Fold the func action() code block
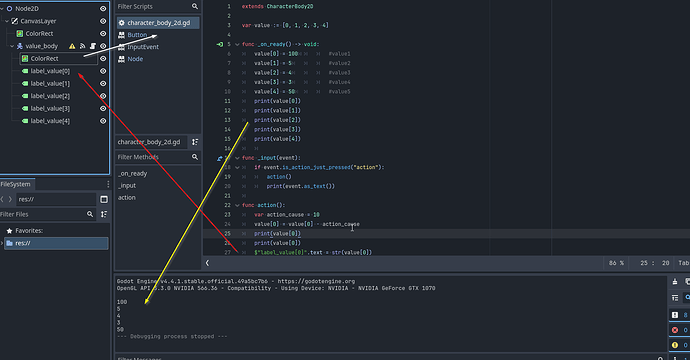690x360 pixels. click(x=237, y=205)
